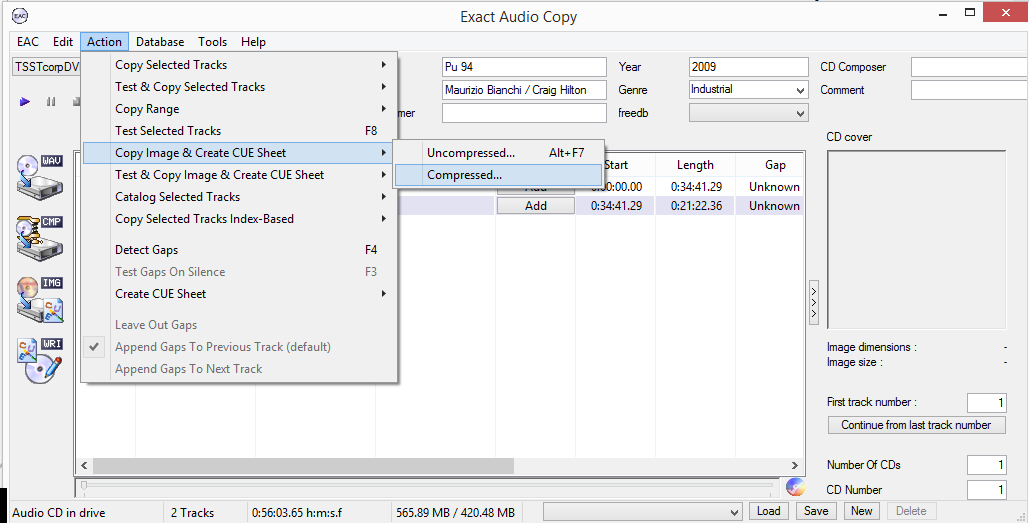This screenshot has height=523, width=1029.
Task: Choose Uncompressed... in the submenu
Action: pos(498,153)
